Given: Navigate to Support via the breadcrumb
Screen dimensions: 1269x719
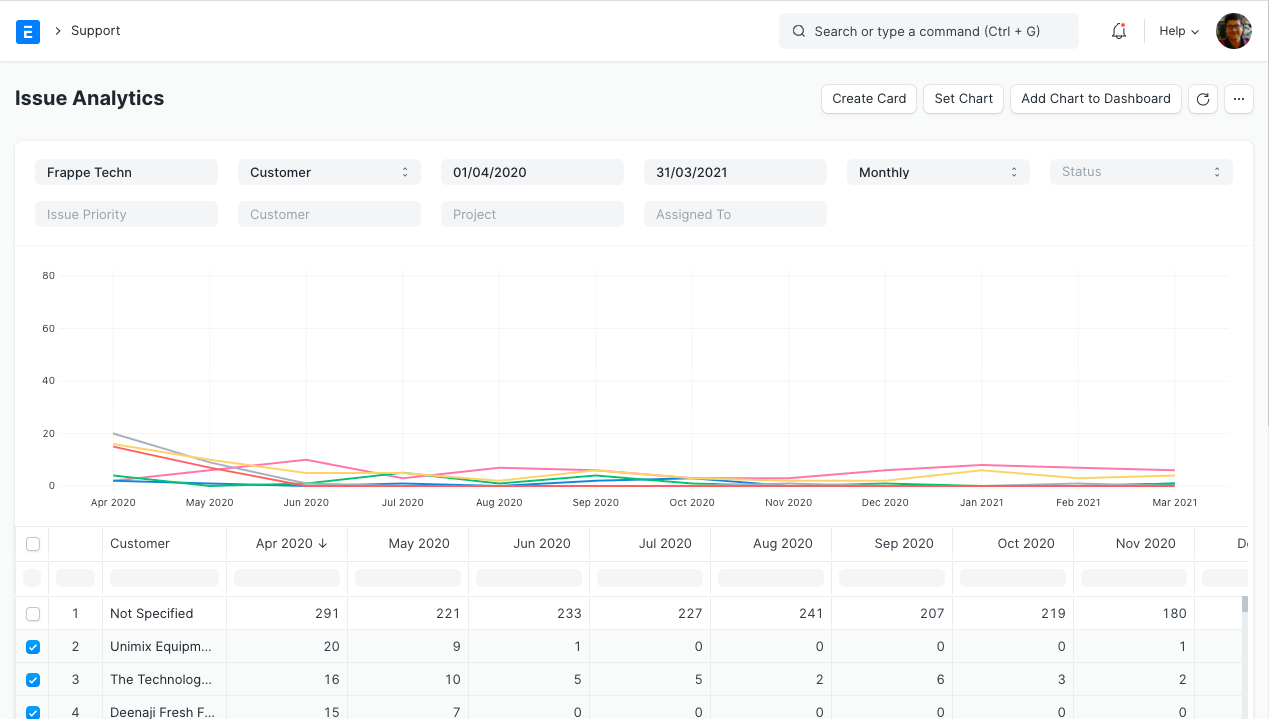Looking at the screenshot, I should tap(95, 30).
